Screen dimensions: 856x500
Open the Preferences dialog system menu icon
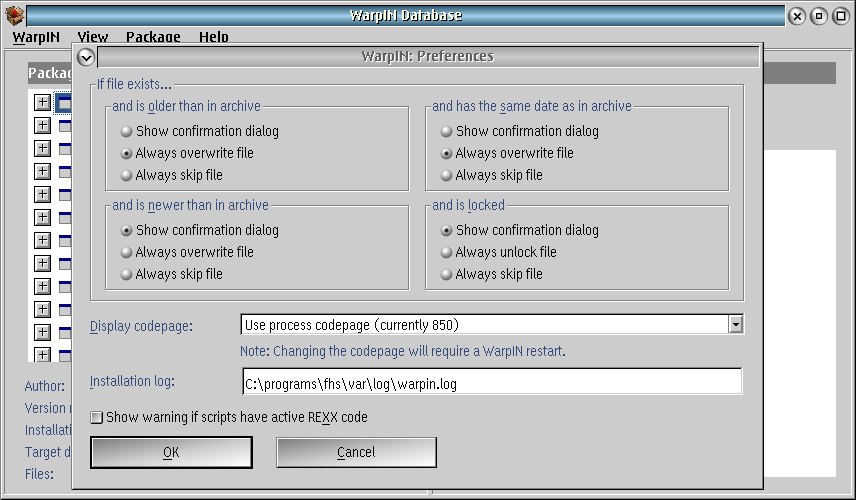point(85,57)
